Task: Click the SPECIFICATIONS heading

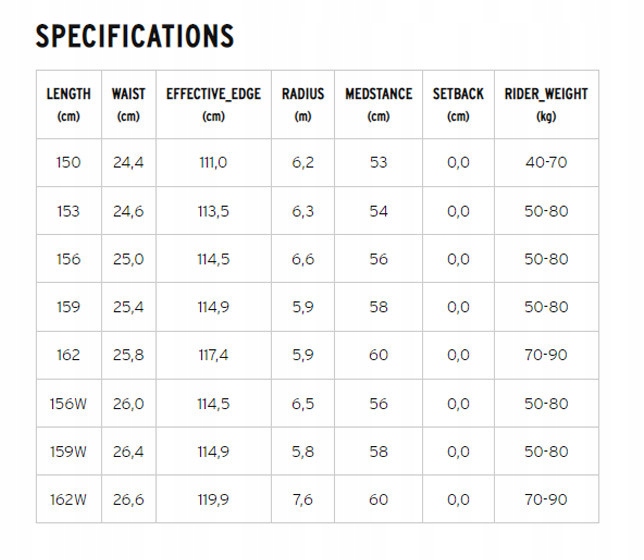Action: pos(134,36)
